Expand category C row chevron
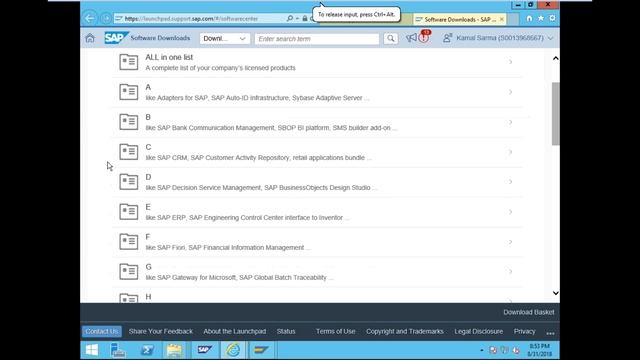 point(510,152)
